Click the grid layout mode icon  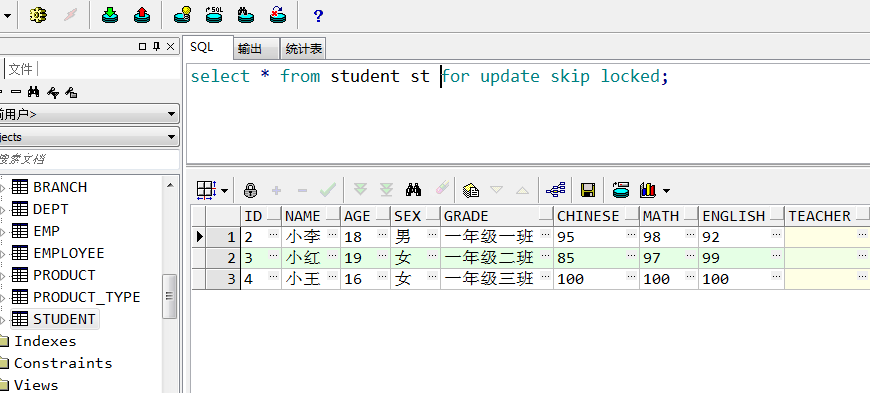(206, 190)
